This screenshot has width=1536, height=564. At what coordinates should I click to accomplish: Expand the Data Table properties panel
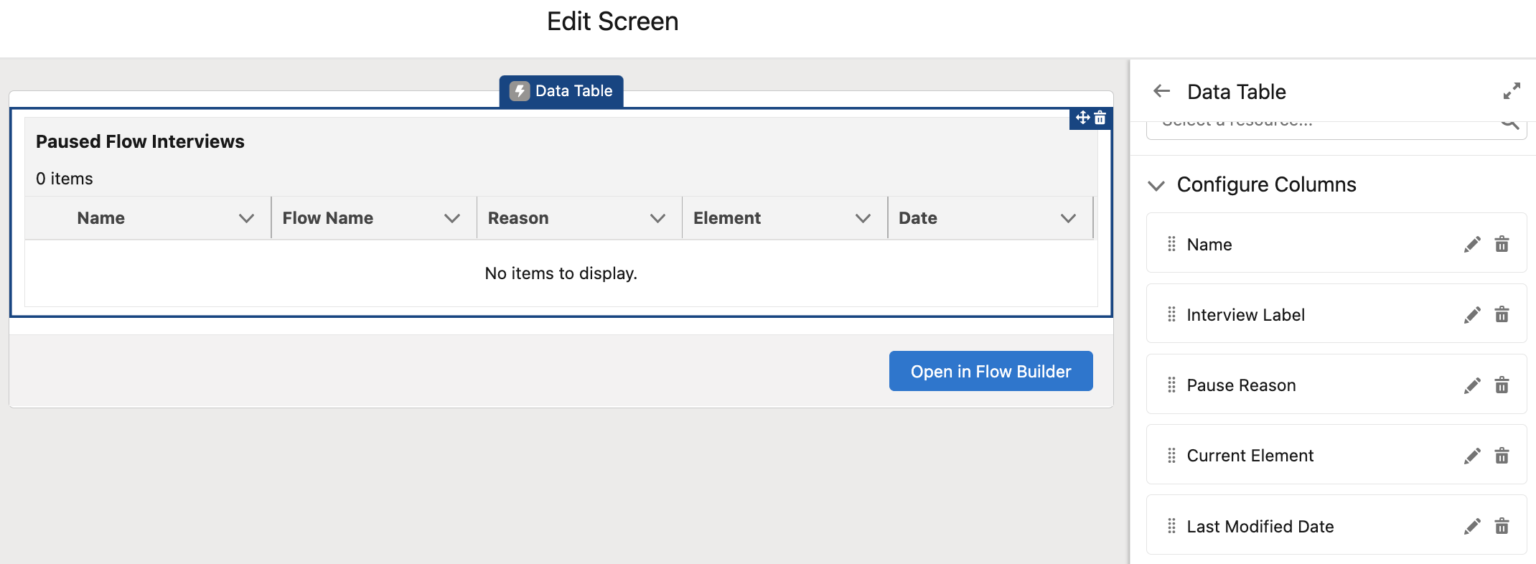(x=1511, y=91)
